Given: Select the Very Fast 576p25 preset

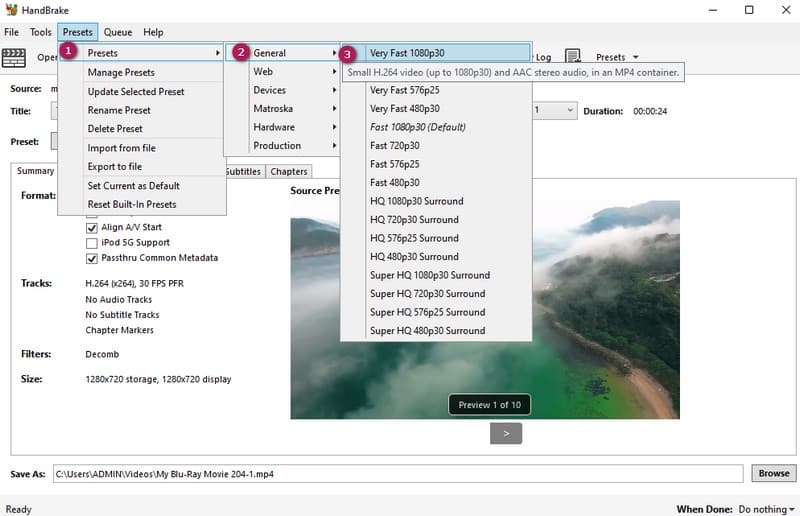Looking at the screenshot, I should click(x=436, y=90).
